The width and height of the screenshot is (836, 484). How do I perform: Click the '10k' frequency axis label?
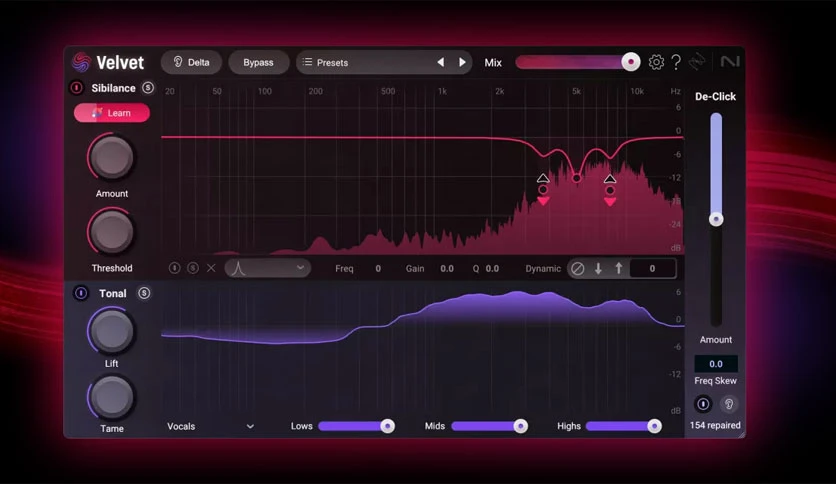[637, 91]
